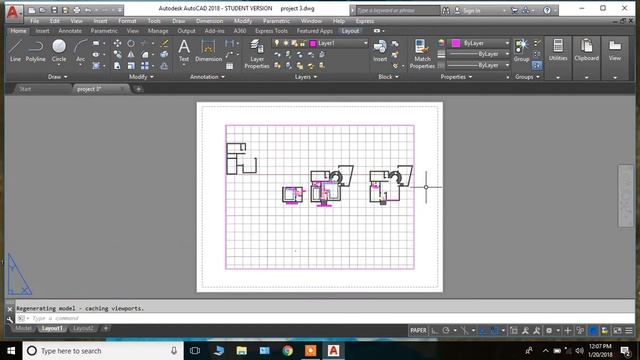The height and width of the screenshot is (360, 640).
Task: Expand the Layers panel dropdown
Action: pyautogui.click(x=306, y=77)
